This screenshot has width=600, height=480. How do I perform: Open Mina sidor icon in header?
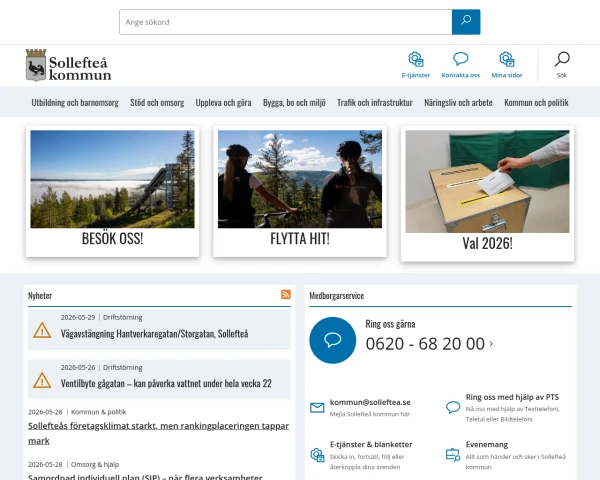507,59
